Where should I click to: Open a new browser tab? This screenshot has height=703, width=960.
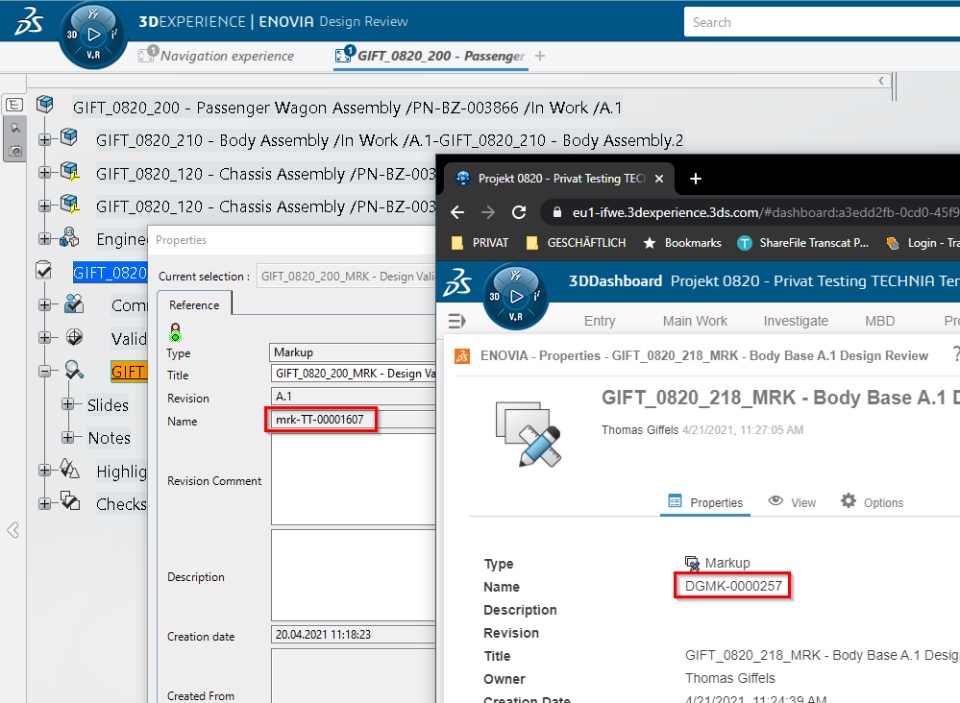click(x=696, y=179)
